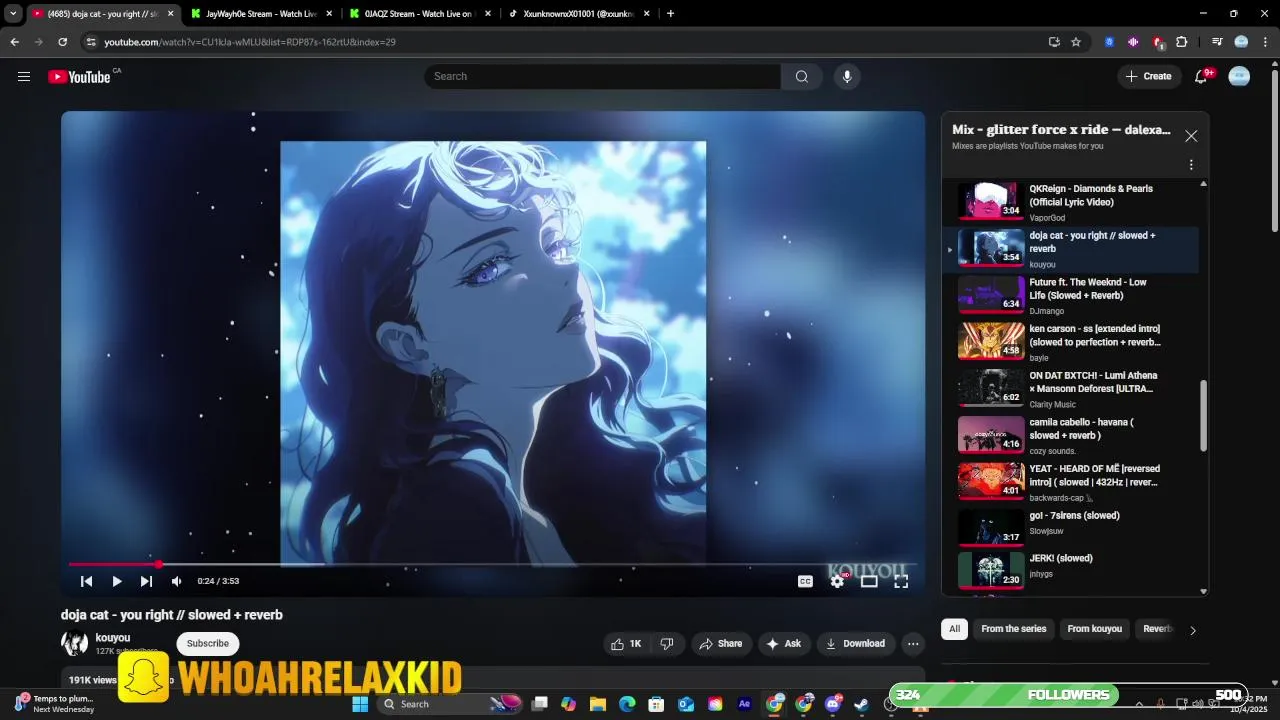Open the YouTube account avatar menu
The height and width of the screenshot is (720, 1280).
(1239, 77)
